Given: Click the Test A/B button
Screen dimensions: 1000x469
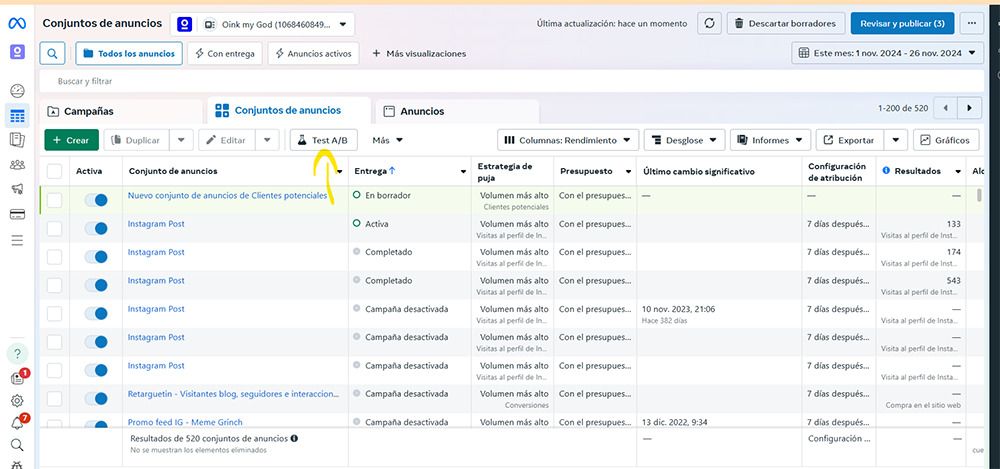Looking at the screenshot, I should (x=323, y=140).
